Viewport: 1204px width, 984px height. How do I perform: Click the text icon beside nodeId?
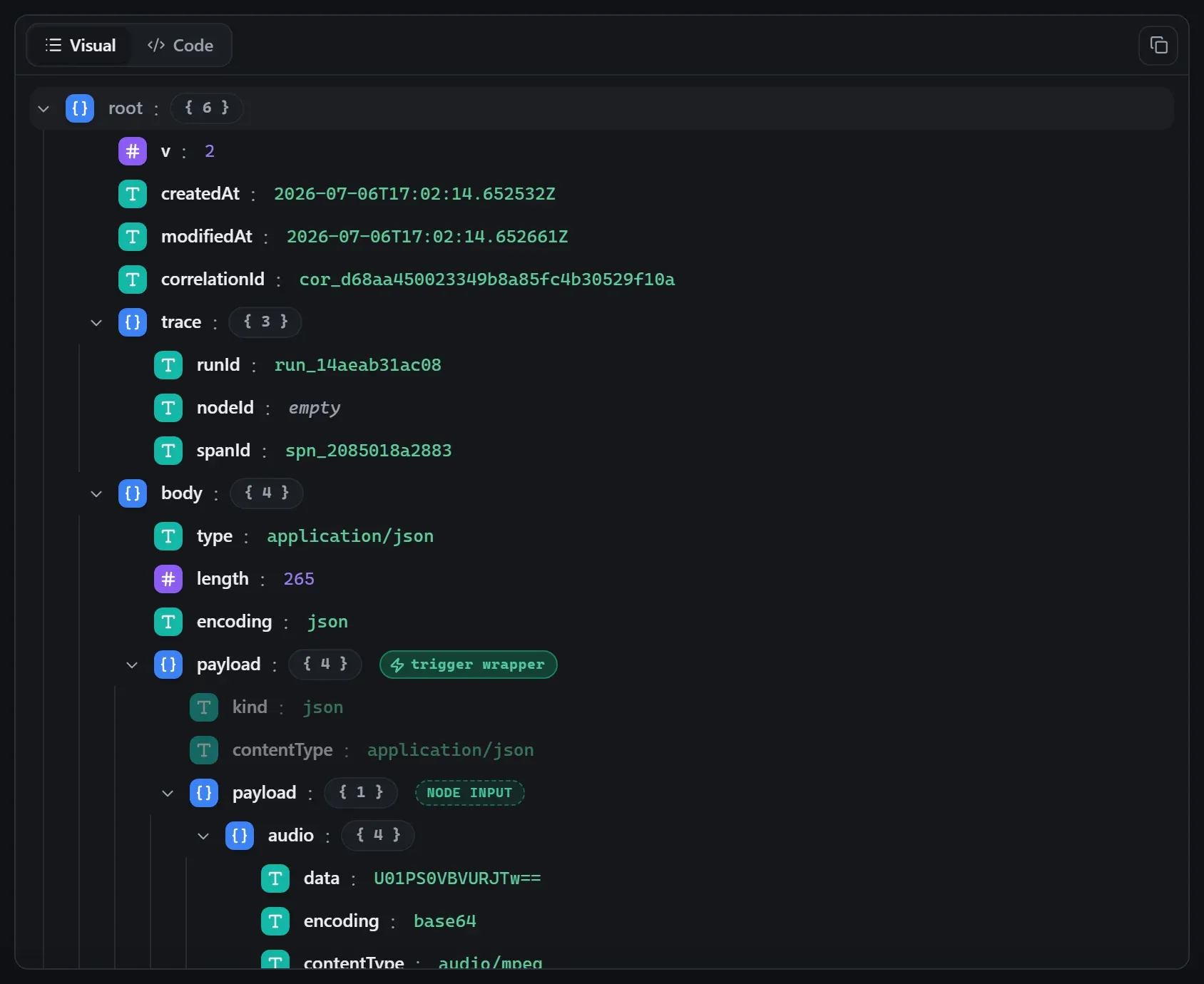(168, 408)
